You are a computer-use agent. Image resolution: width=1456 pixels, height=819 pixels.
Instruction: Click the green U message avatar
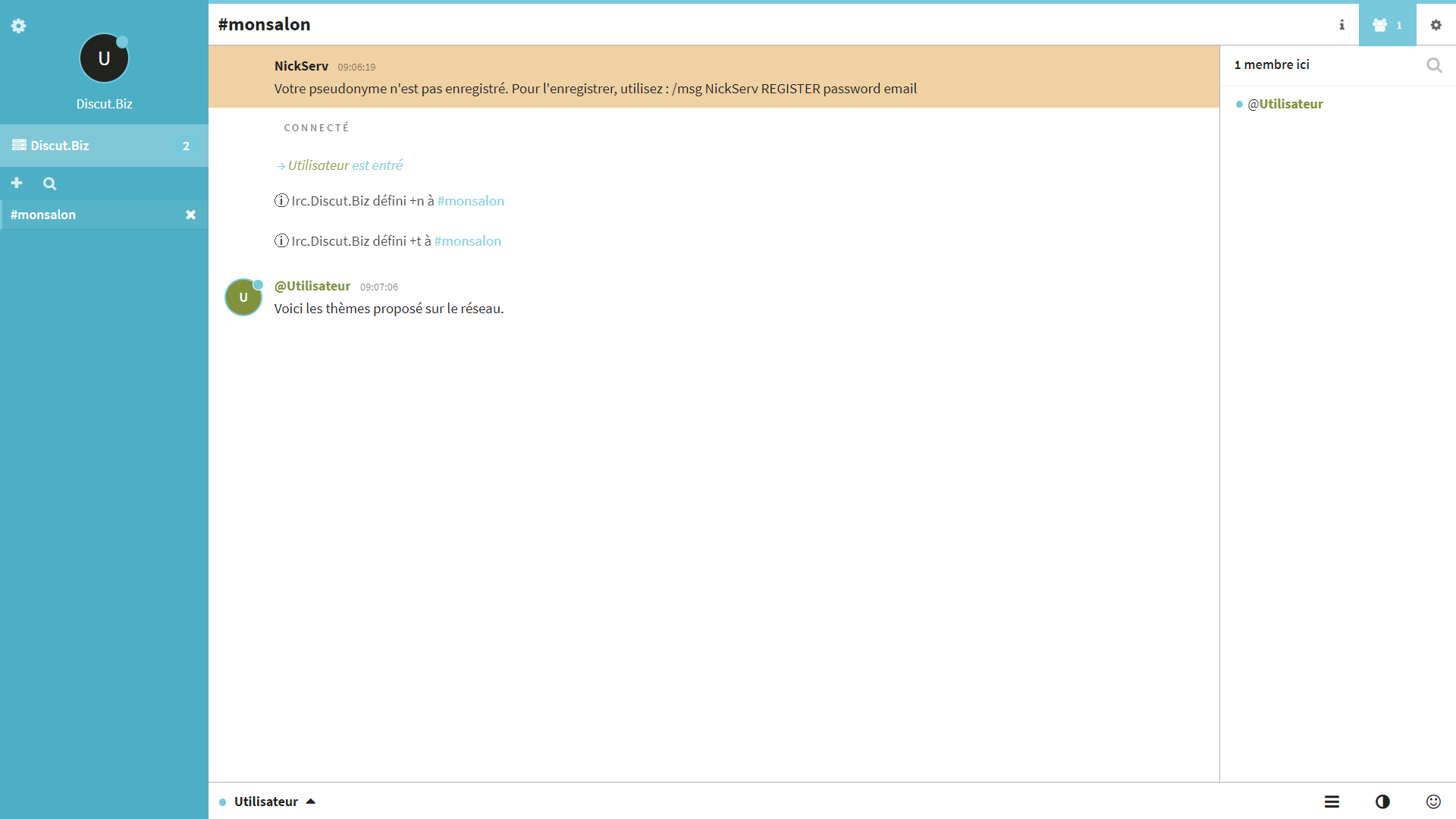(243, 297)
